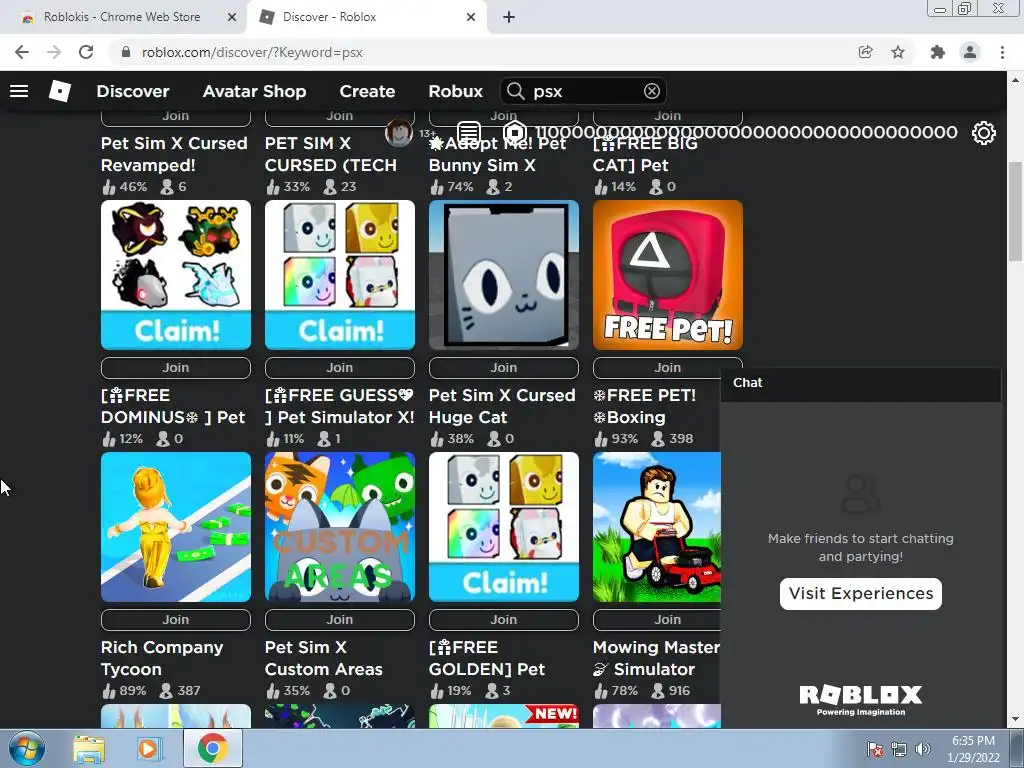
Task: Launch Windows Media Player from taskbar
Action: (148, 748)
